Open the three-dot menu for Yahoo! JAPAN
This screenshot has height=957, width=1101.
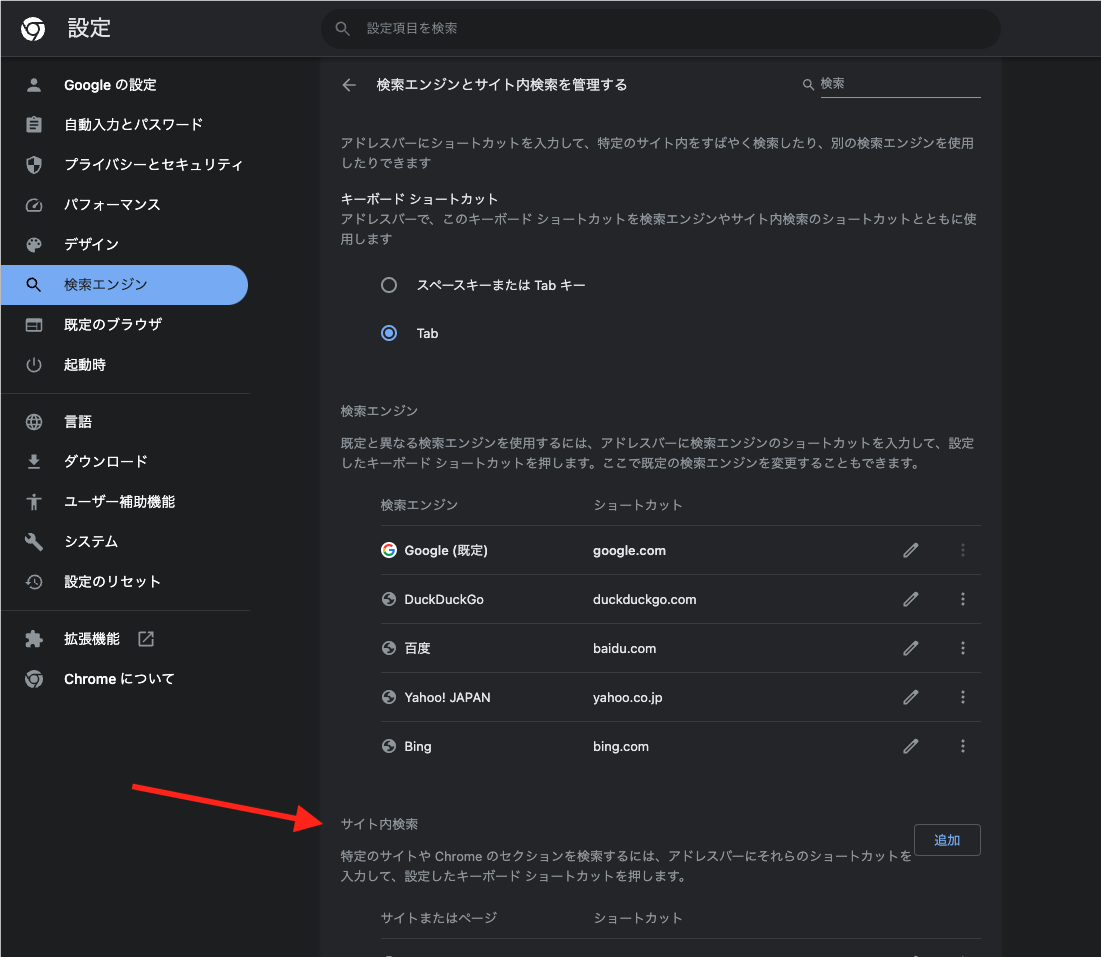tap(963, 697)
